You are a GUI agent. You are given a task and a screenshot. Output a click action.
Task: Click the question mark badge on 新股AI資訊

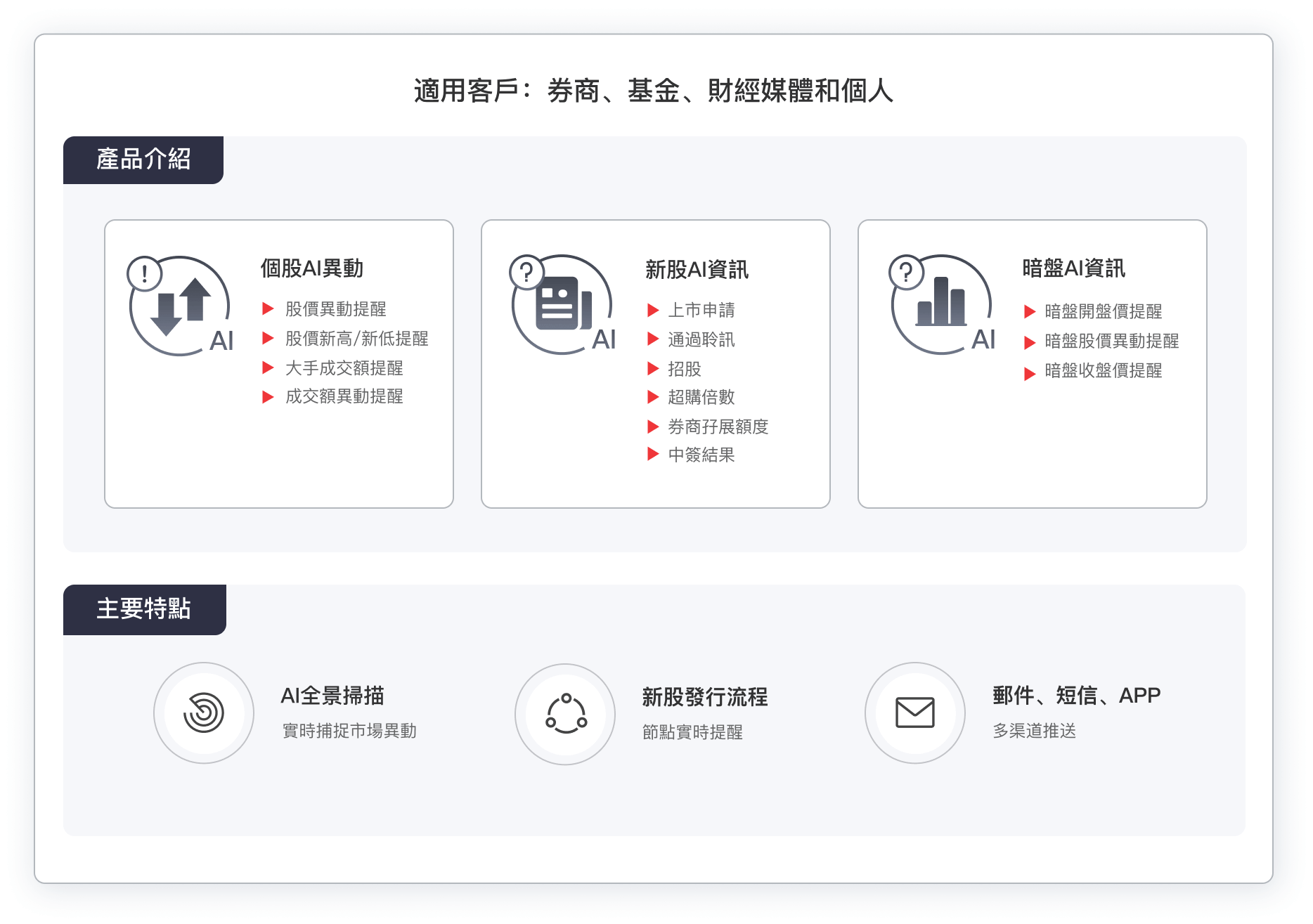[x=526, y=269]
